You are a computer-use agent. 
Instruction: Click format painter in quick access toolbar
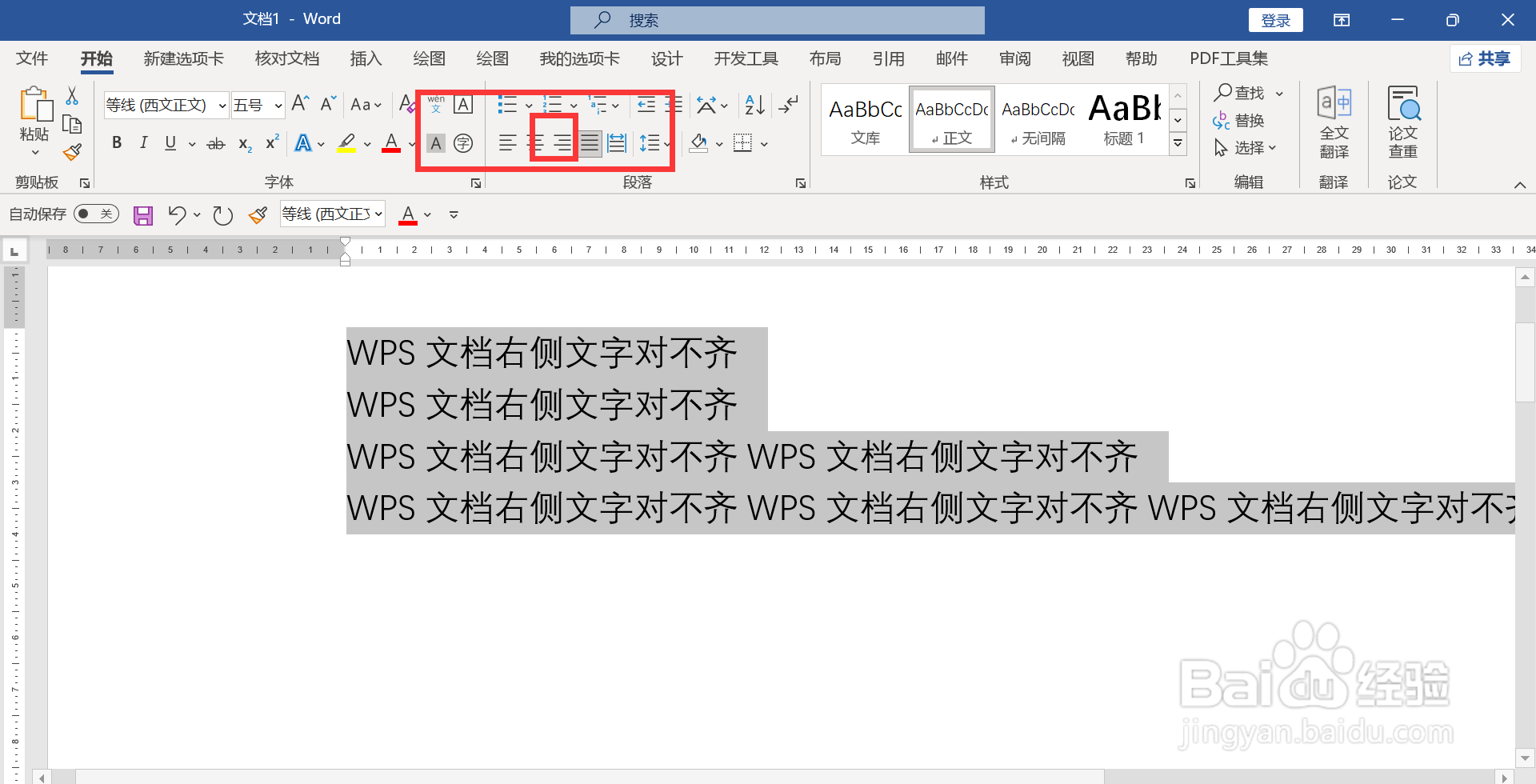pyautogui.click(x=258, y=214)
